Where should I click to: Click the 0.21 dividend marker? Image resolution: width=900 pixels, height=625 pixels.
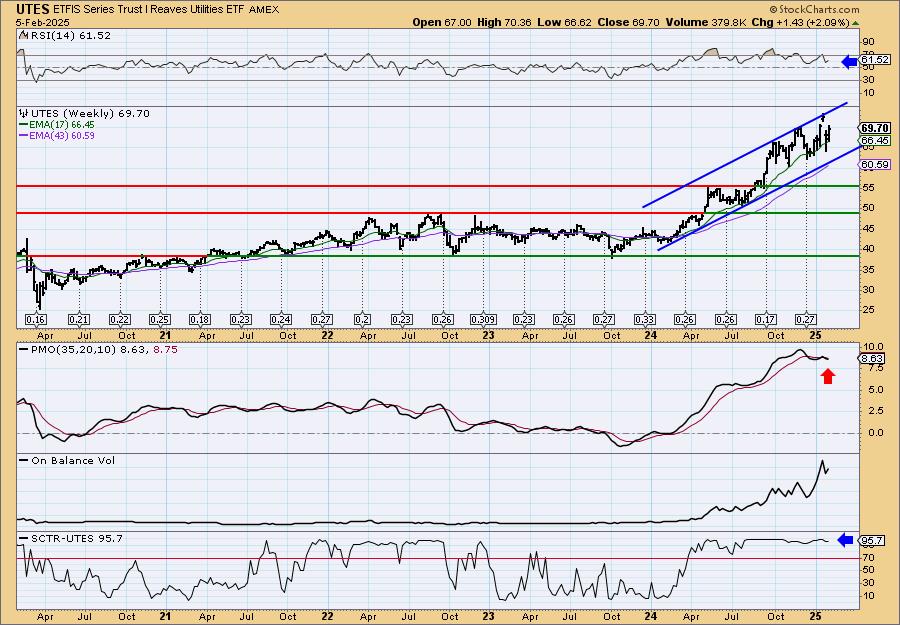click(79, 320)
